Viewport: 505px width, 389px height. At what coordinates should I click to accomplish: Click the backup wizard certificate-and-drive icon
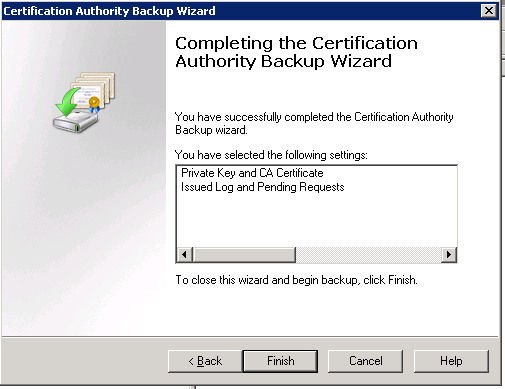pos(84,103)
